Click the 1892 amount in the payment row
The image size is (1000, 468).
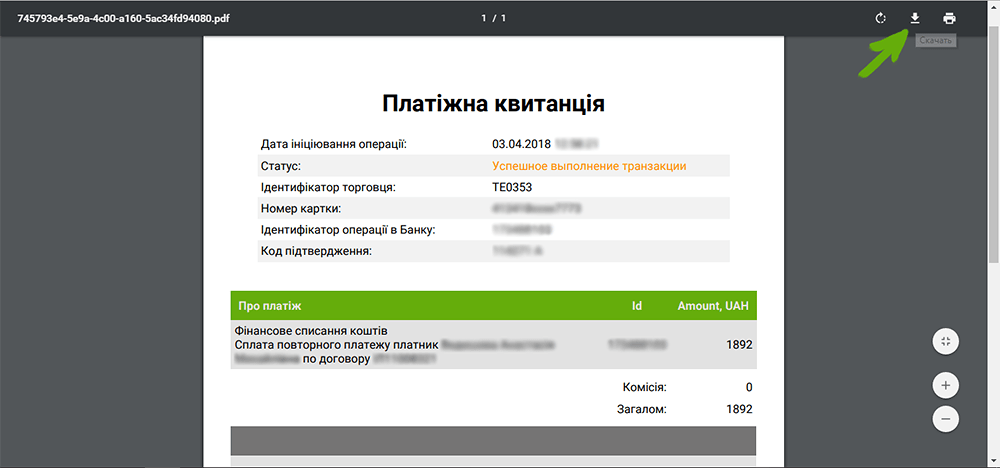[x=739, y=345]
